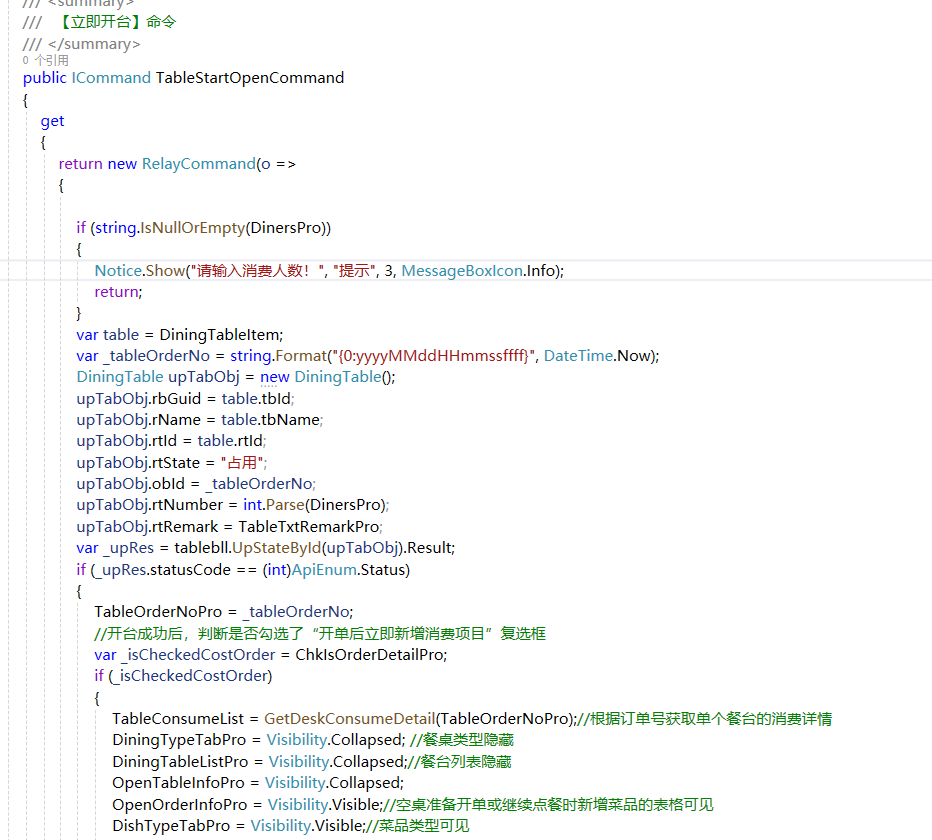The image size is (932, 840).
Task: Click ChkIsOrderDetailPro identifier
Action: tap(369, 655)
